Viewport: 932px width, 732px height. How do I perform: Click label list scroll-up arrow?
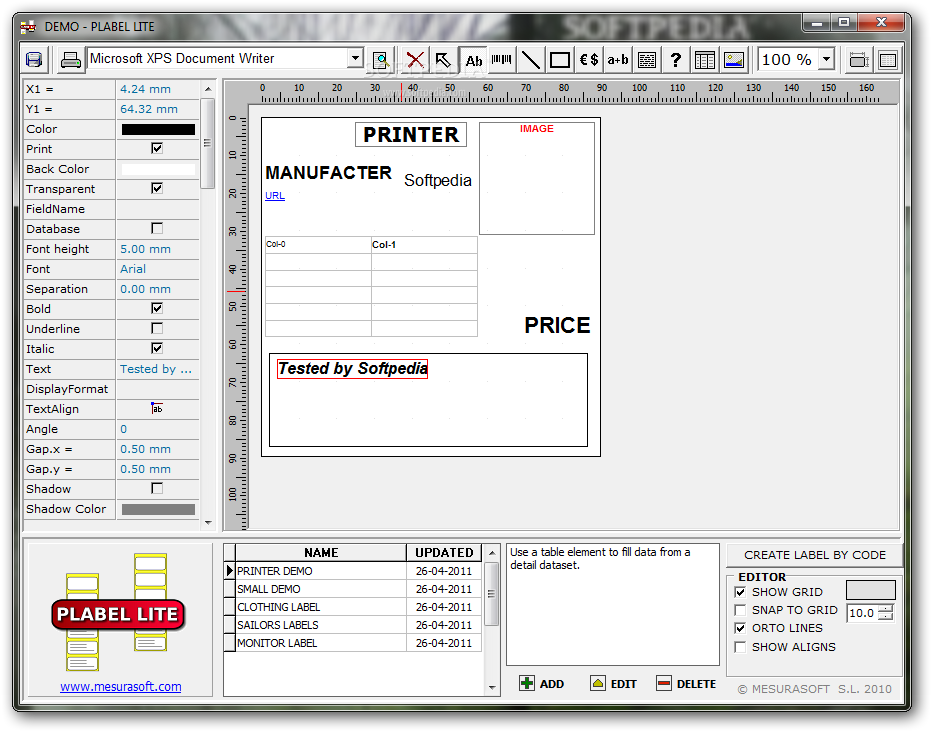(x=492, y=553)
